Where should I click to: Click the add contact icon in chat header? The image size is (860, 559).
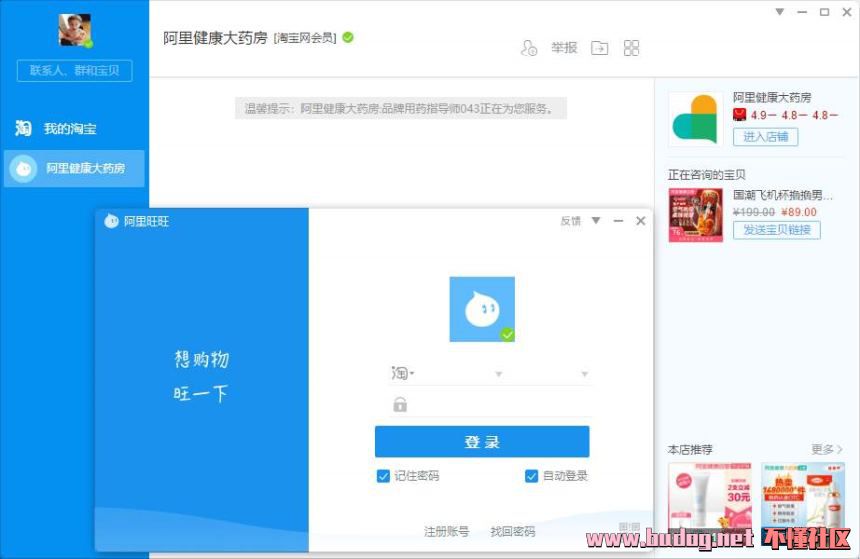pyautogui.click(x=529, y=48)
